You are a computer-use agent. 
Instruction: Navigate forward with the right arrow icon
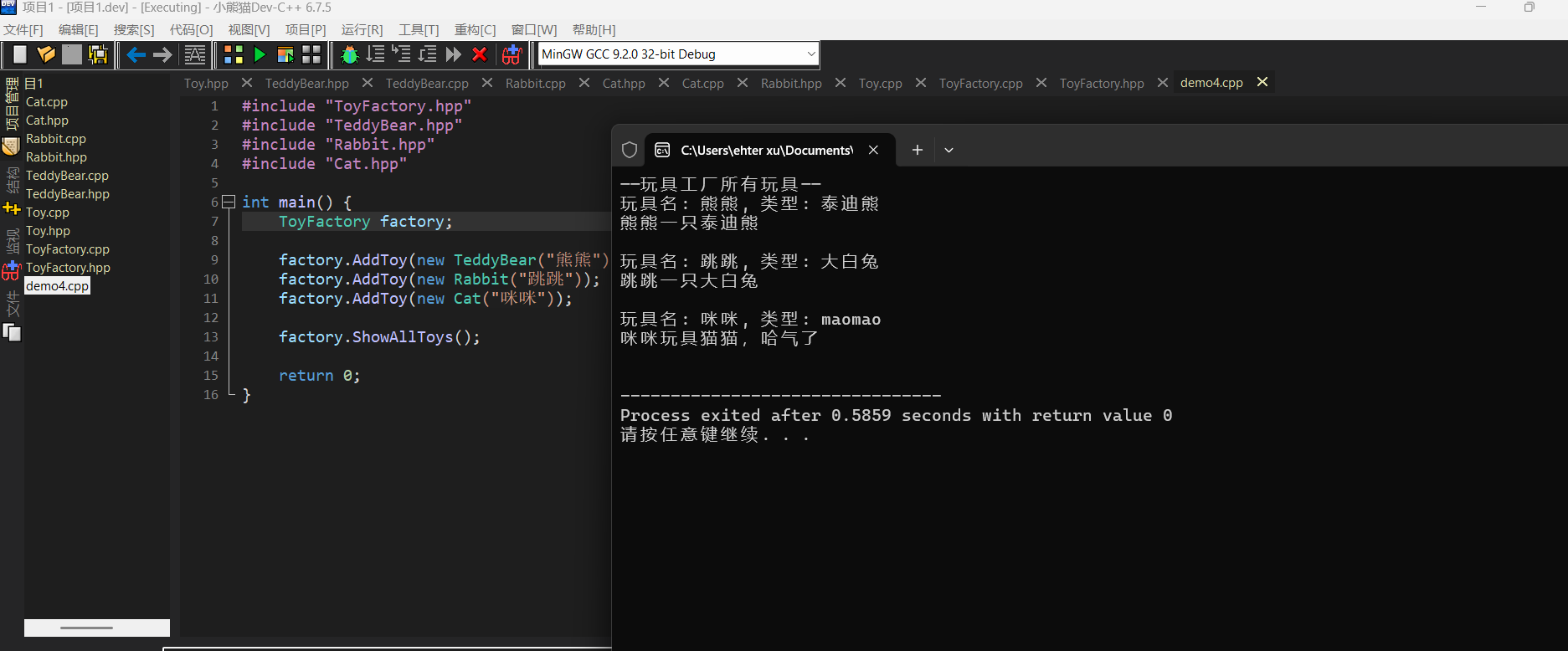pyautogui.click(x=162, y=54)
